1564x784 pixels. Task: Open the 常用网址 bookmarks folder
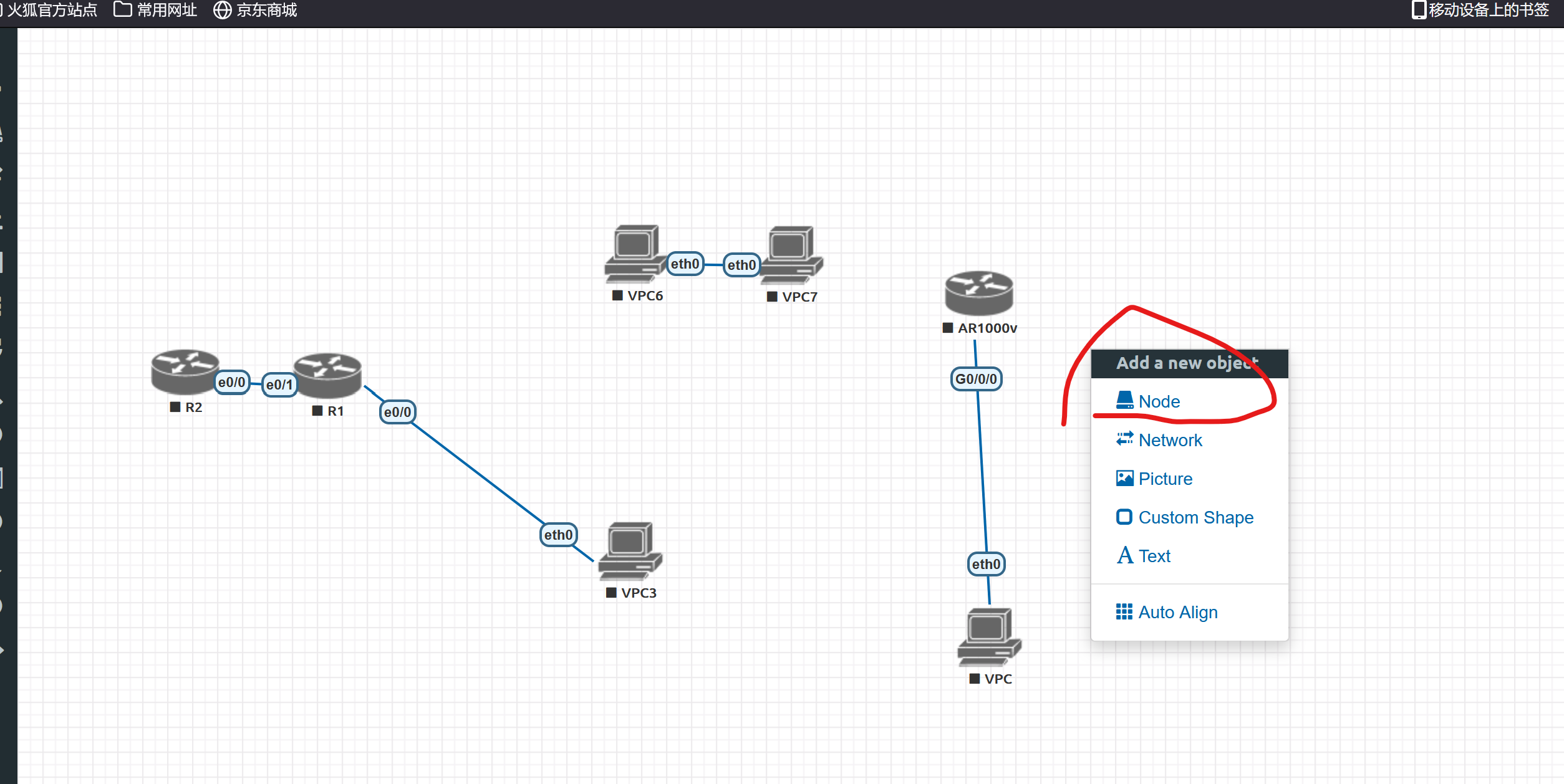tap(155, 10)
